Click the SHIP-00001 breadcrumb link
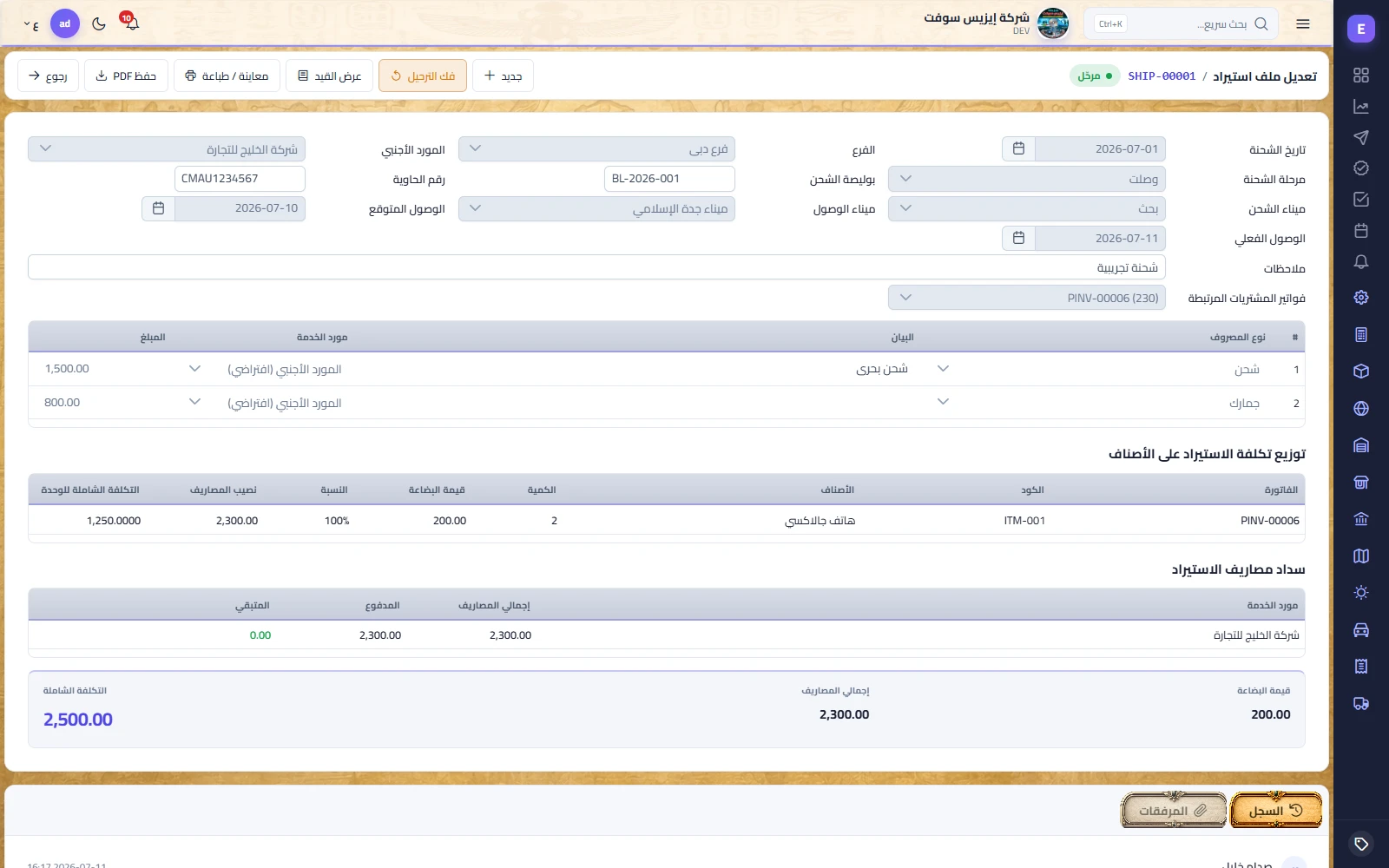 [x=1162, y=76]
